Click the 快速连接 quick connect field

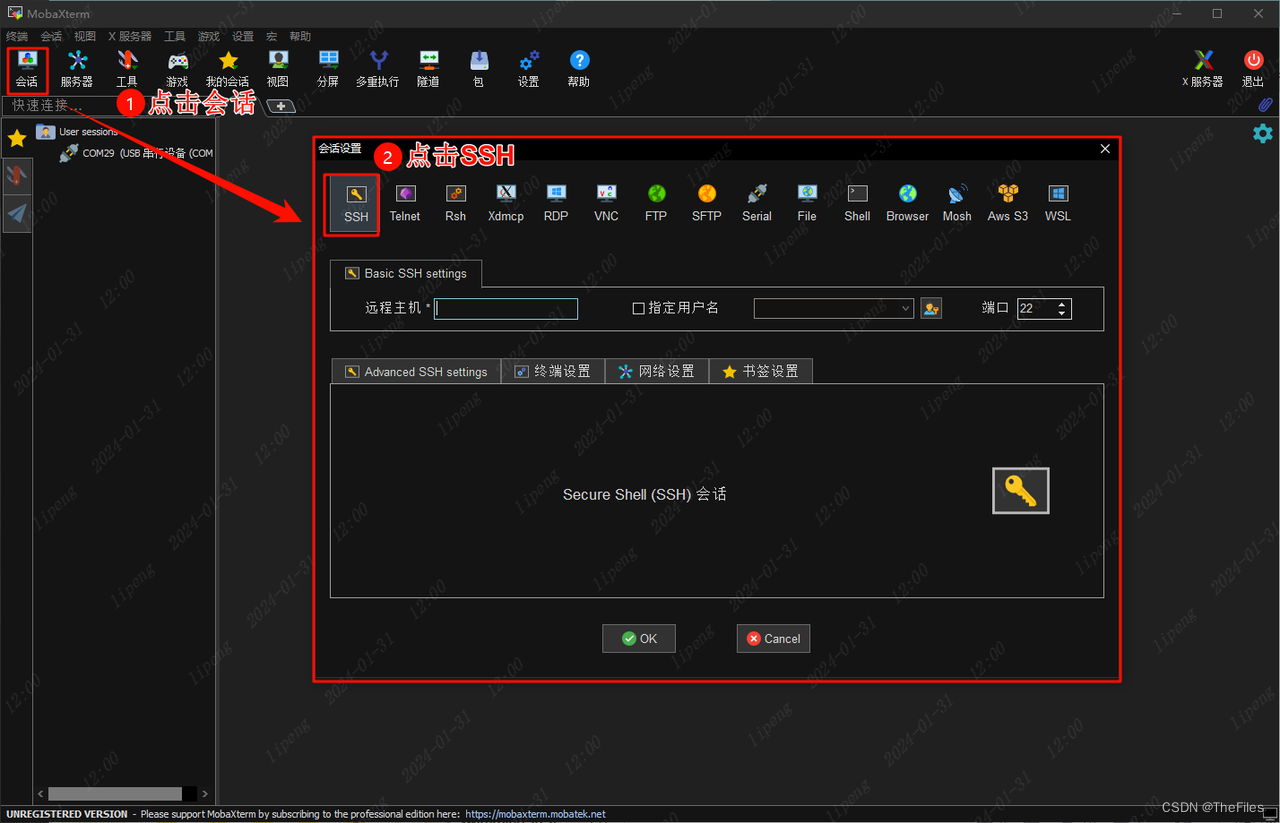(x=60, y=105)
